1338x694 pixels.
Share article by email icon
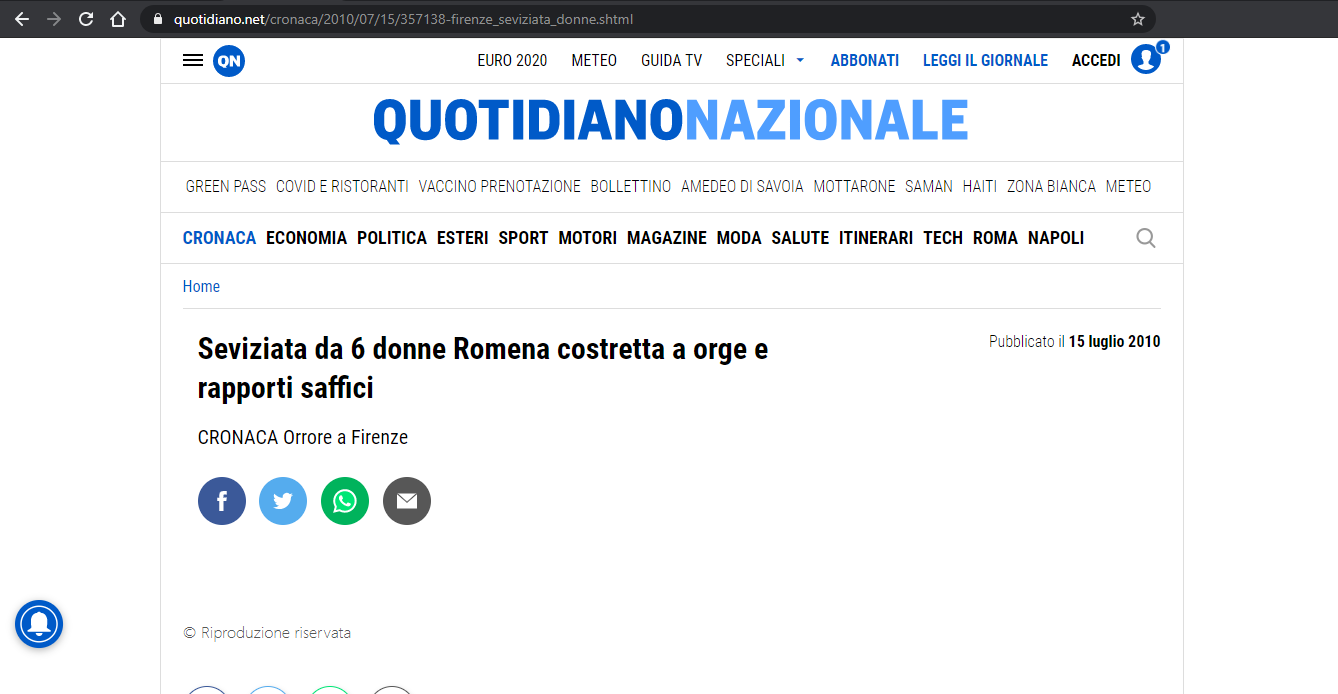pyautogui.click(x=407, y=501)
